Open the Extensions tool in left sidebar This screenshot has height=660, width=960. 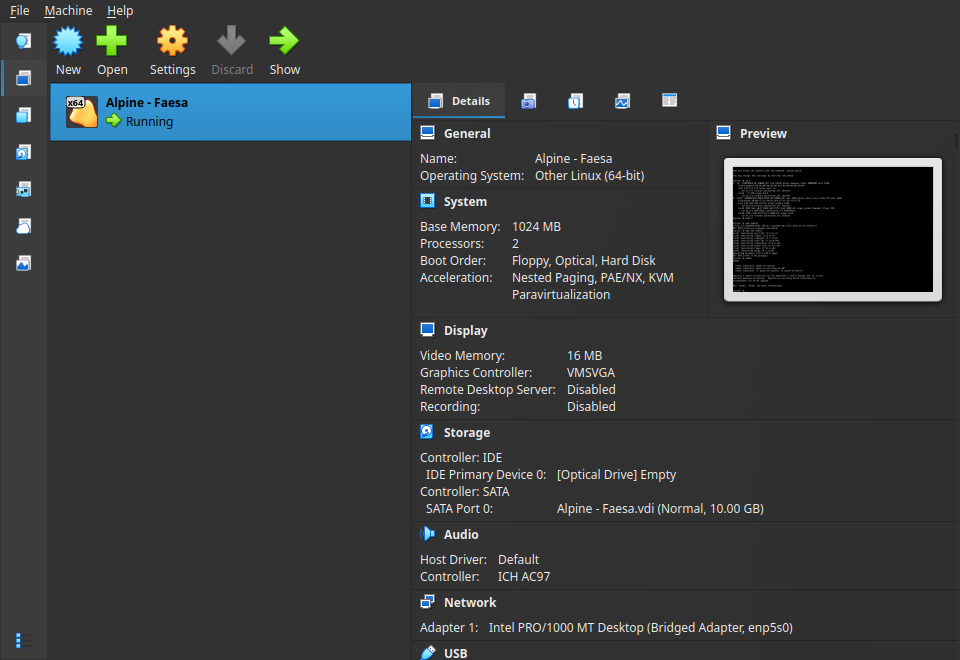pyautogui.click(x=23, y=115)
